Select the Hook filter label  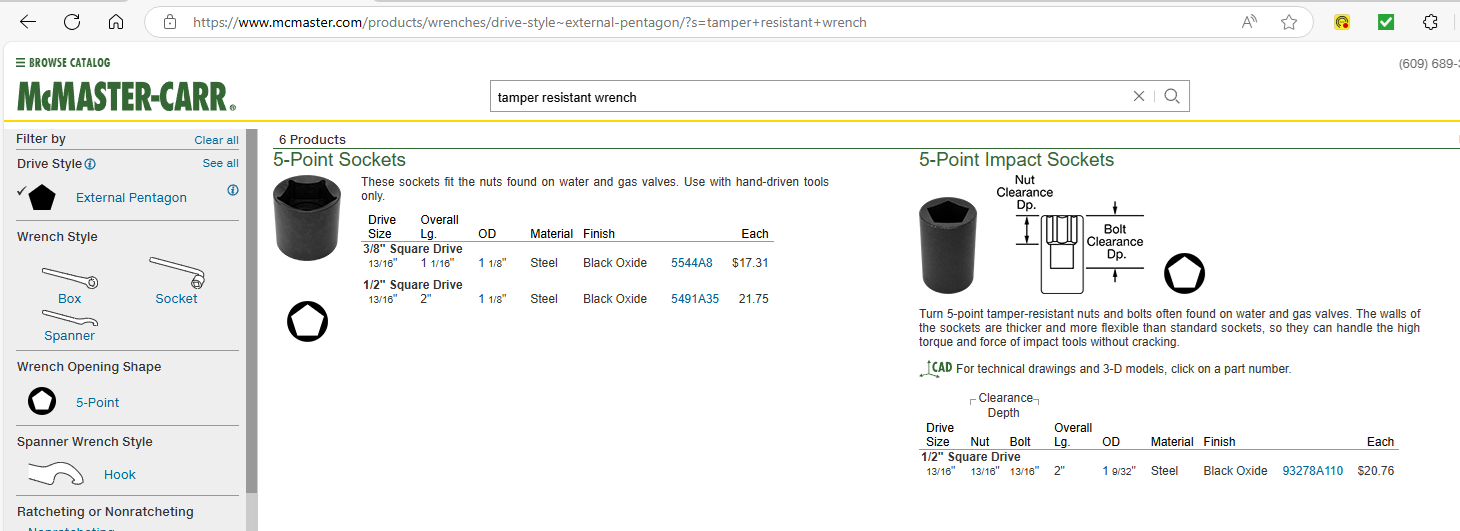click(x=119, y=475)
